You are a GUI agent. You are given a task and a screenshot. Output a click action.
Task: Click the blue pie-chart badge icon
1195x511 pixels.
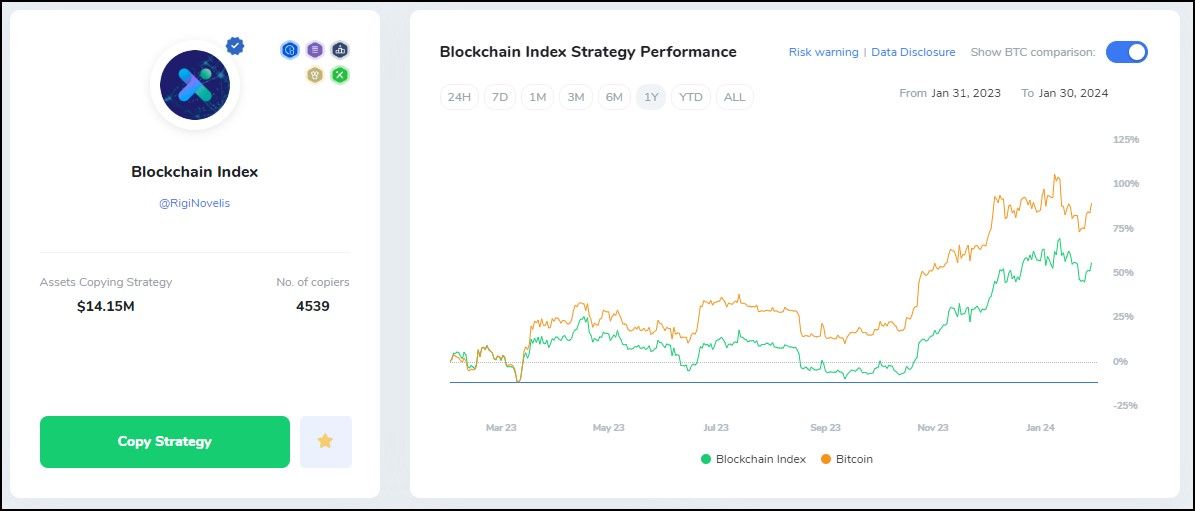pos(290,49)
